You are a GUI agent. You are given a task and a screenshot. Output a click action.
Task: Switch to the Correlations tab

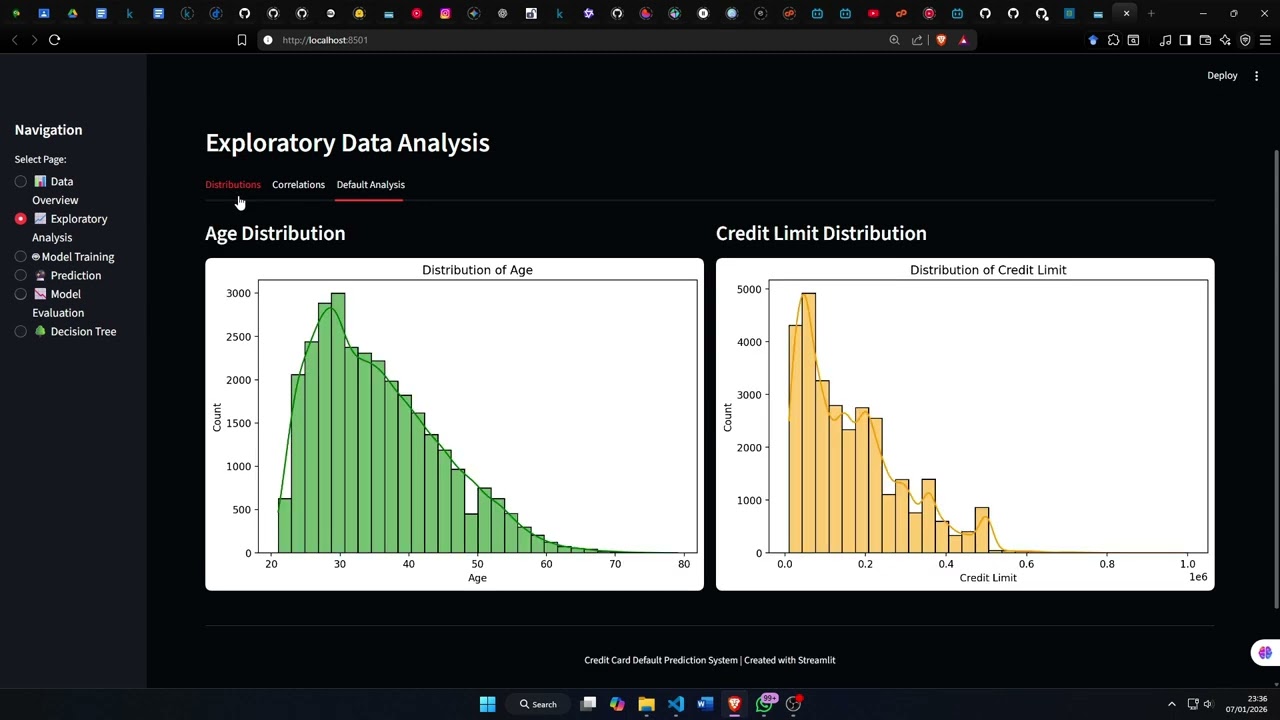pos(298,185)
